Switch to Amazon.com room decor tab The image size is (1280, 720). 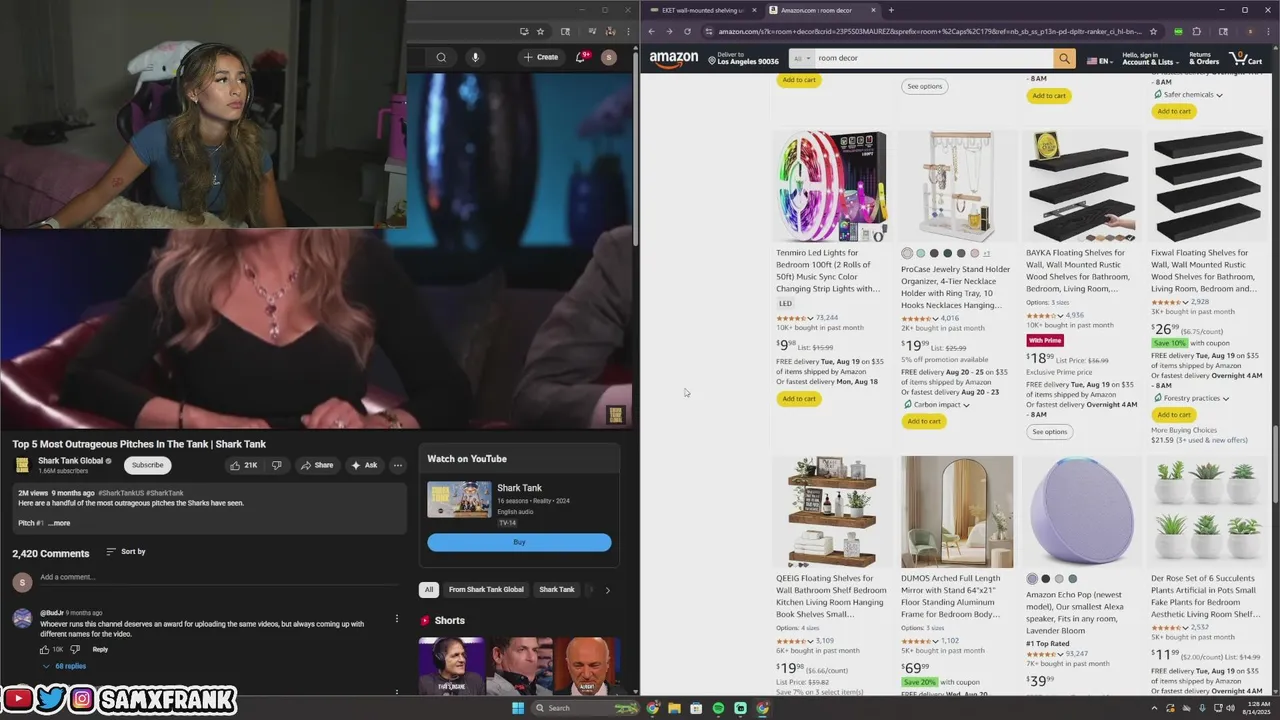click(822, 10)
